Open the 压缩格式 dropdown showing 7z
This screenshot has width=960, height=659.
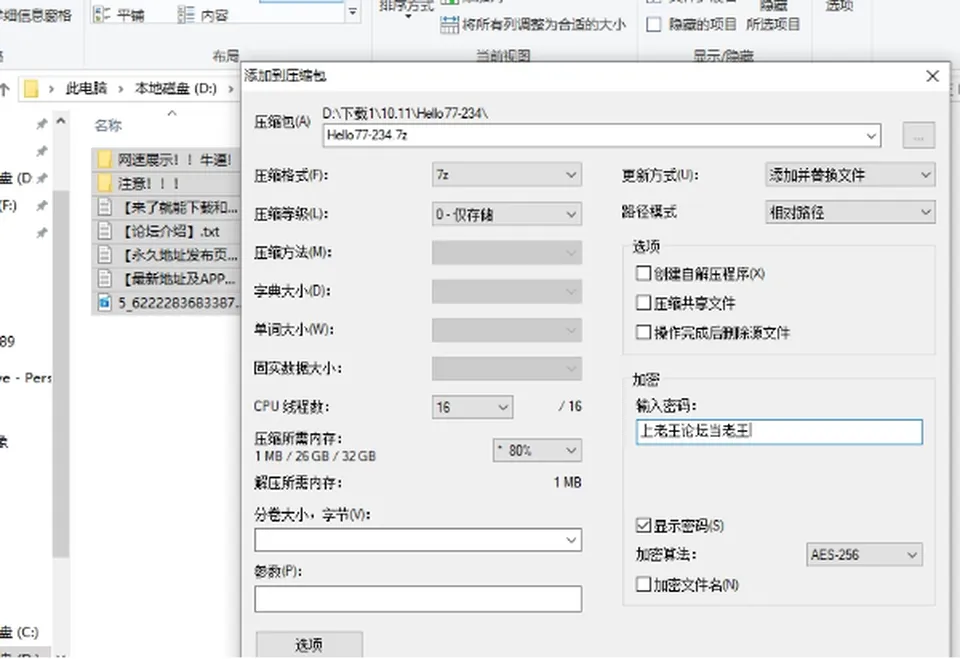(x=506, y=175)
